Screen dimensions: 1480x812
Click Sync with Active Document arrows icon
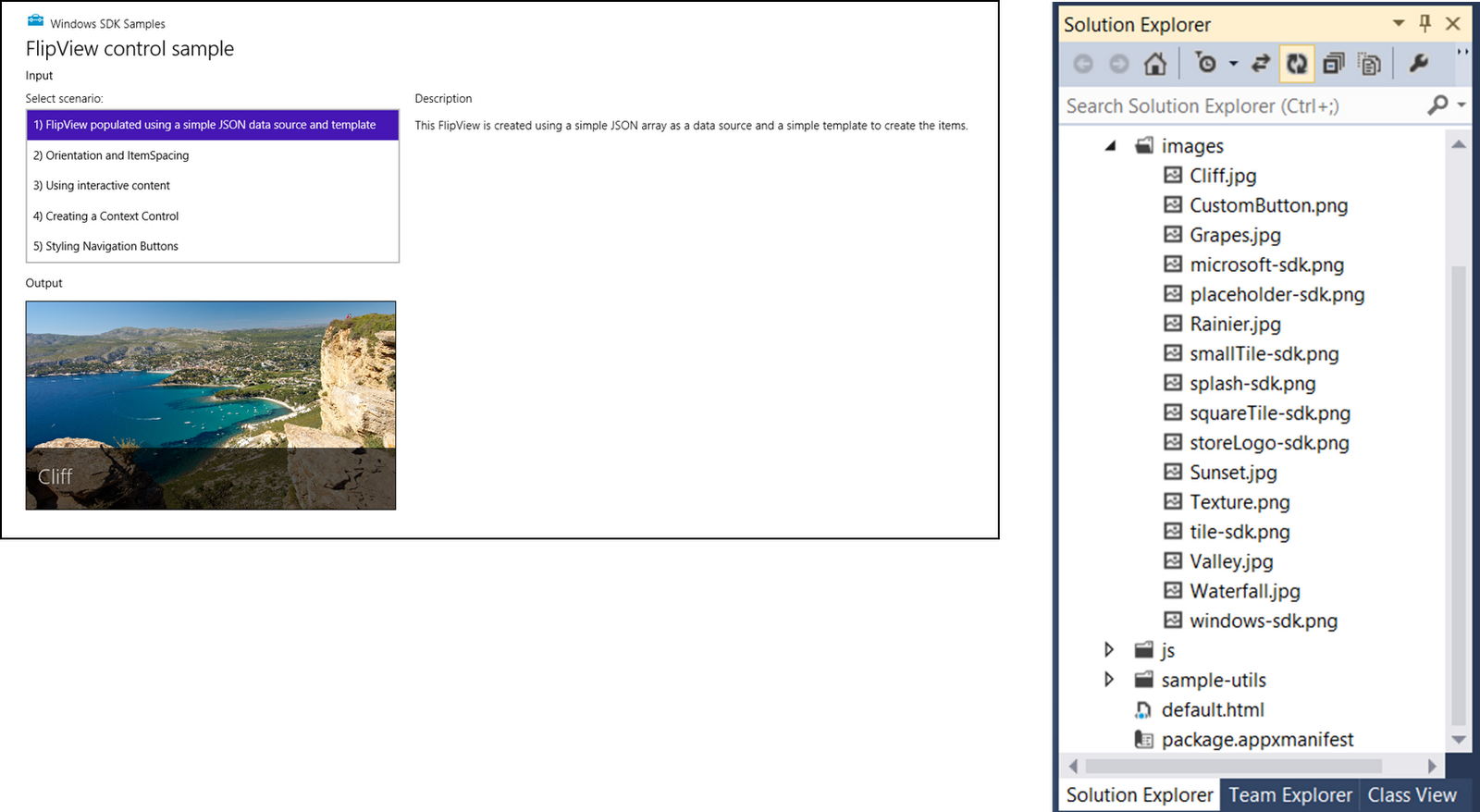1260,64
